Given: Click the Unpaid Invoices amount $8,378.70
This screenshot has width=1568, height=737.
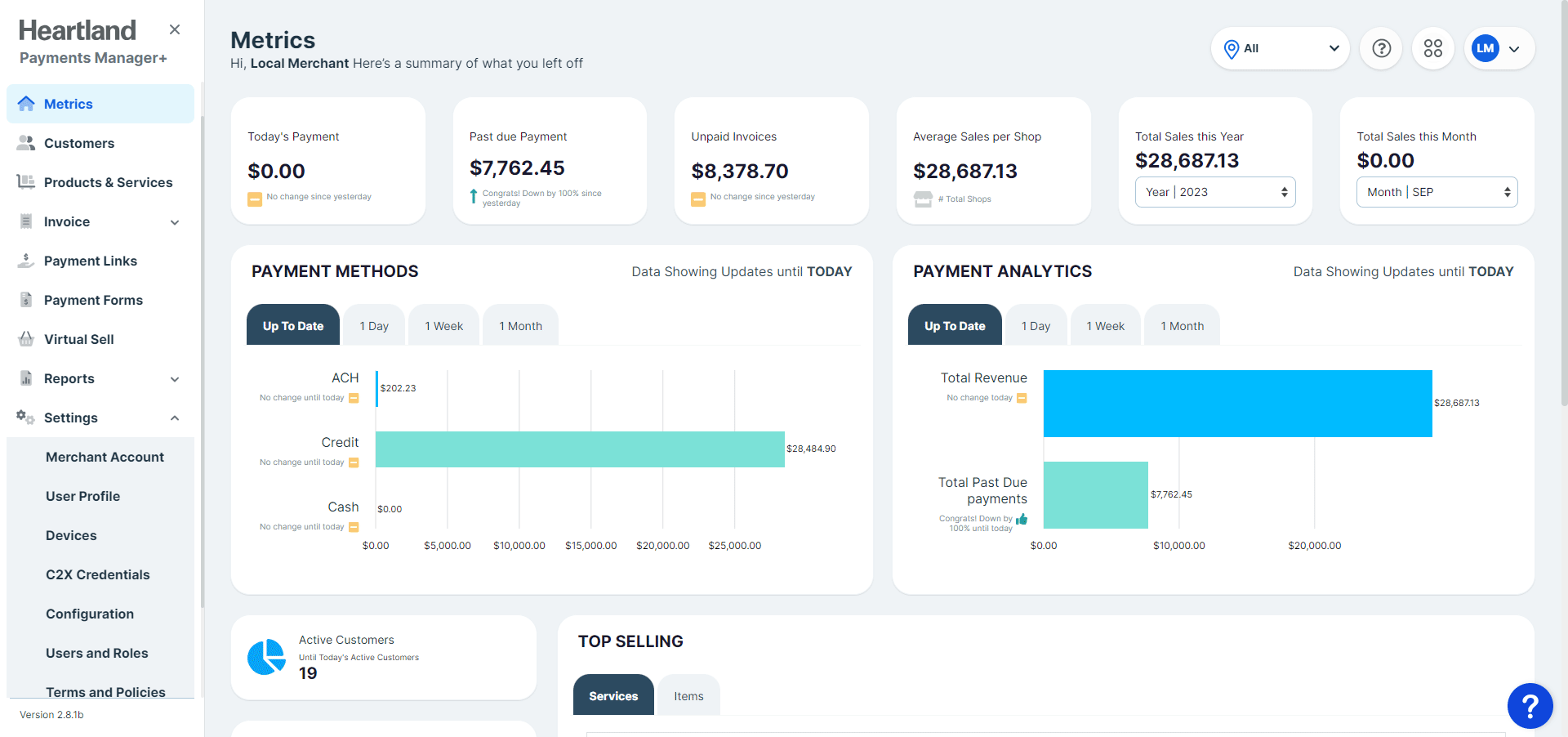Looking at the screenshot, I should (x=740, y=172).
